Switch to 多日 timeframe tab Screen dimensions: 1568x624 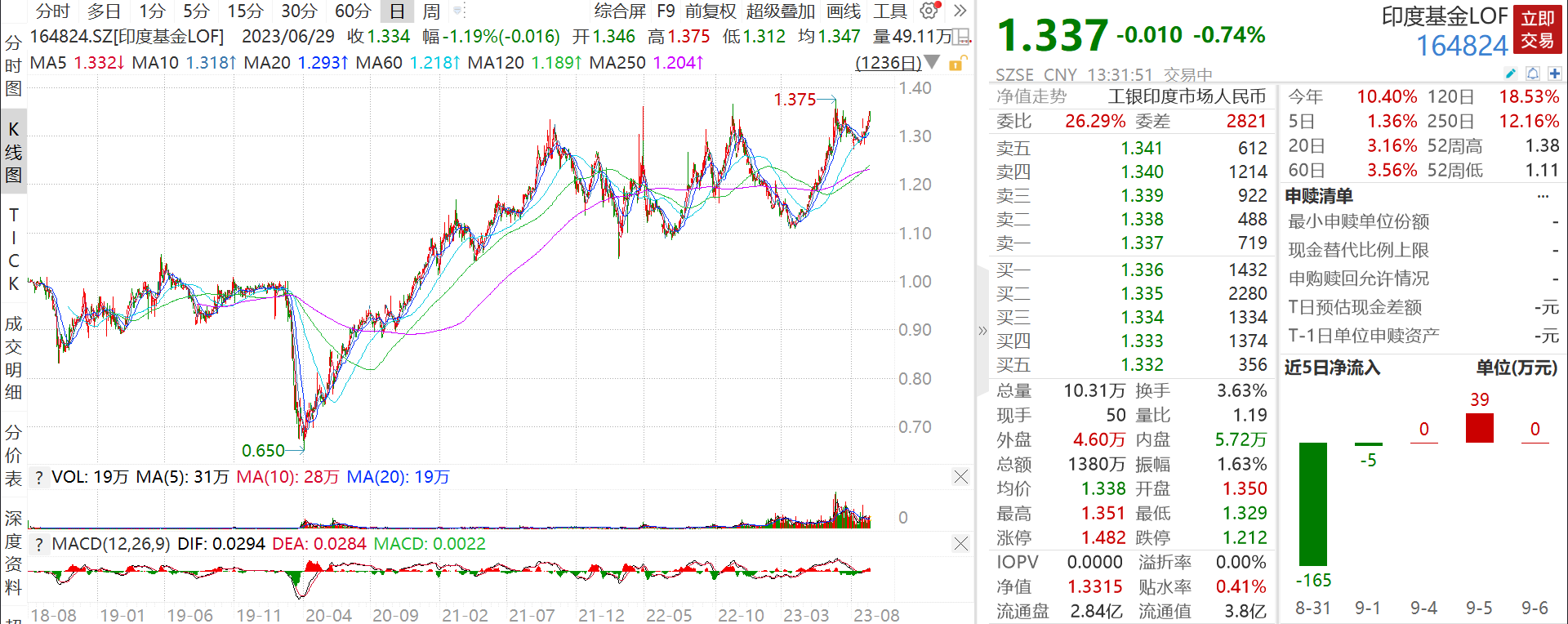coord(104,11)
